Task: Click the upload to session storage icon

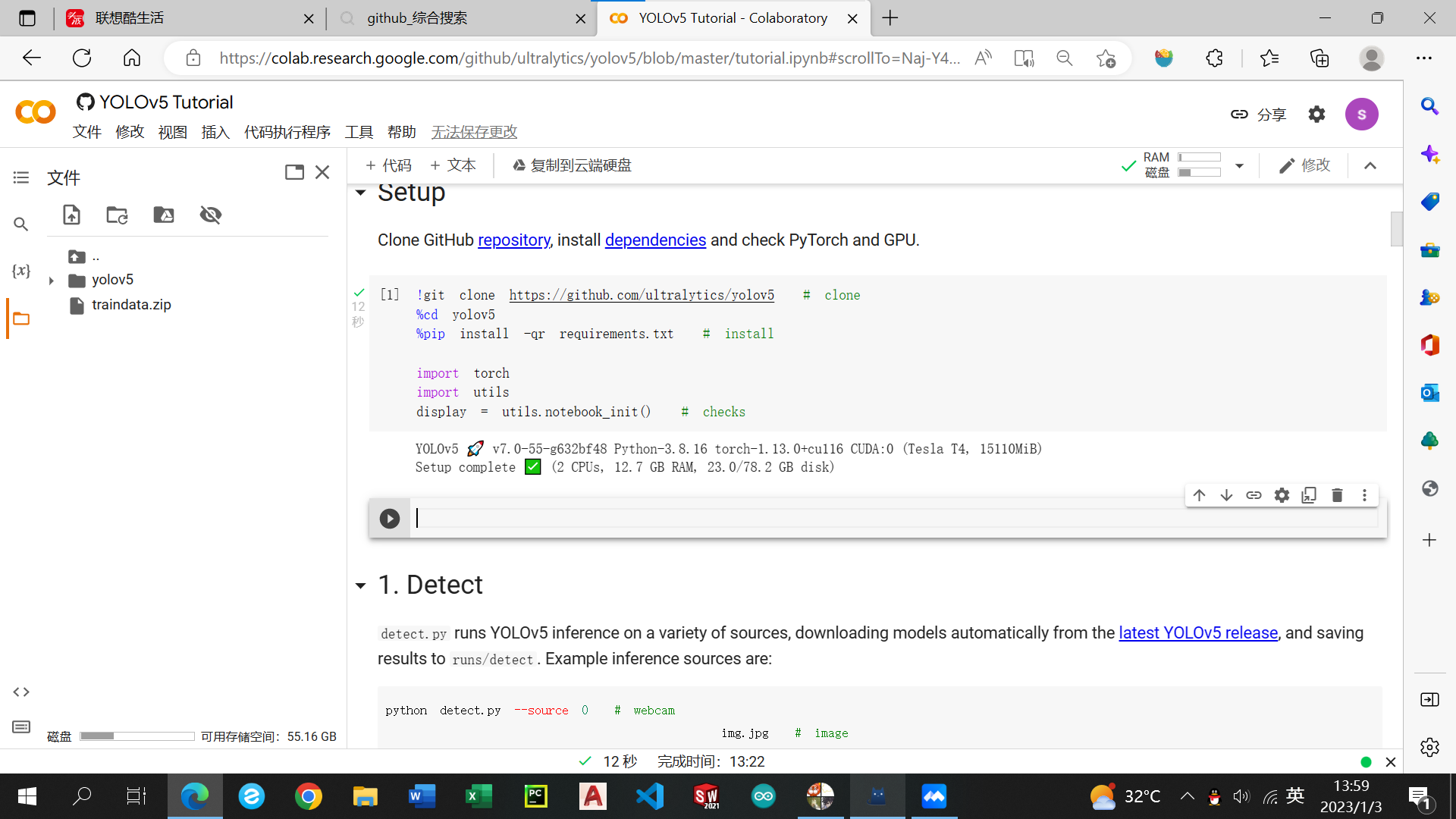Action: (x=71, y=215)
